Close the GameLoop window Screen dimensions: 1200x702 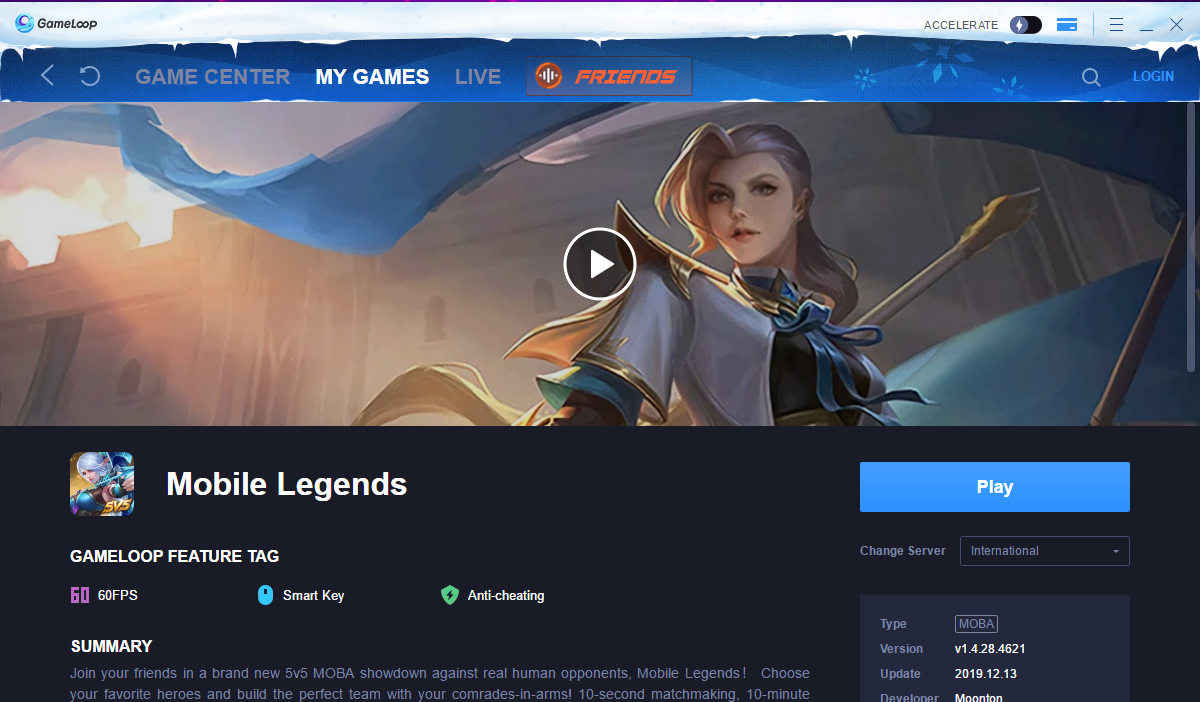pos(1177,25)
